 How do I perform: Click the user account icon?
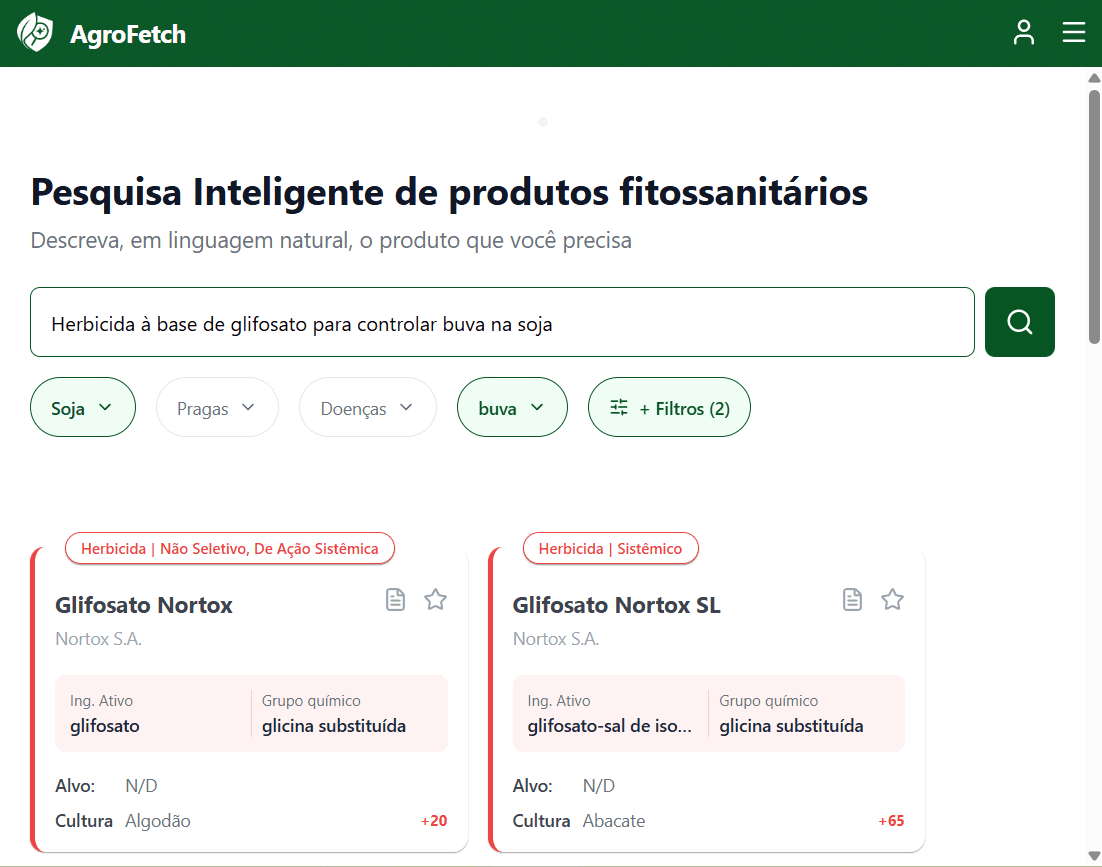1023,32
